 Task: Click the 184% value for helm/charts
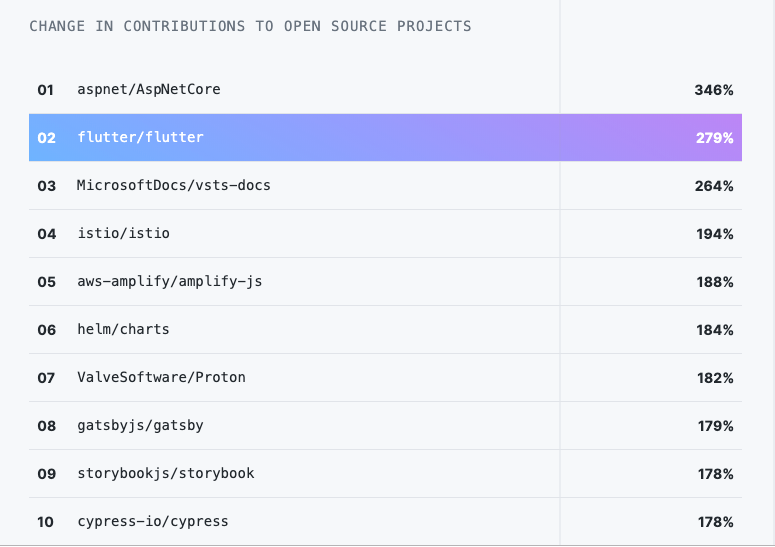click(715, 330)
